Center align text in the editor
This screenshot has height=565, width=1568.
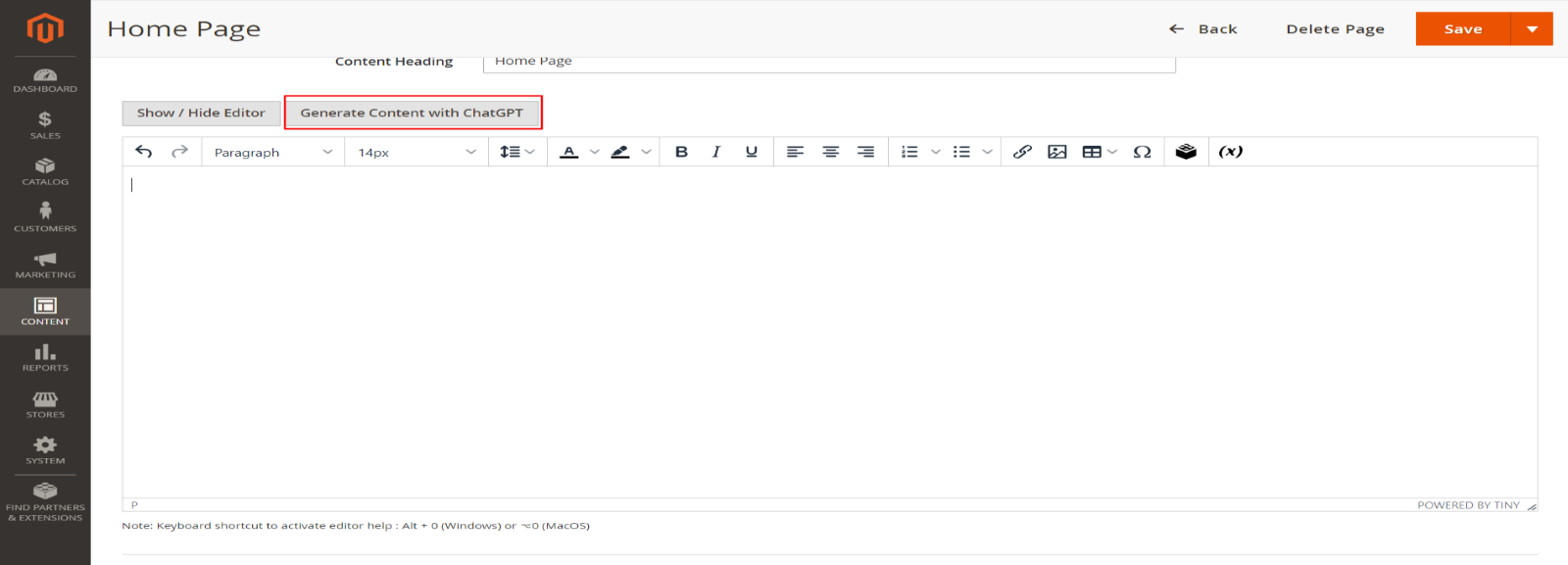(830, 152)
